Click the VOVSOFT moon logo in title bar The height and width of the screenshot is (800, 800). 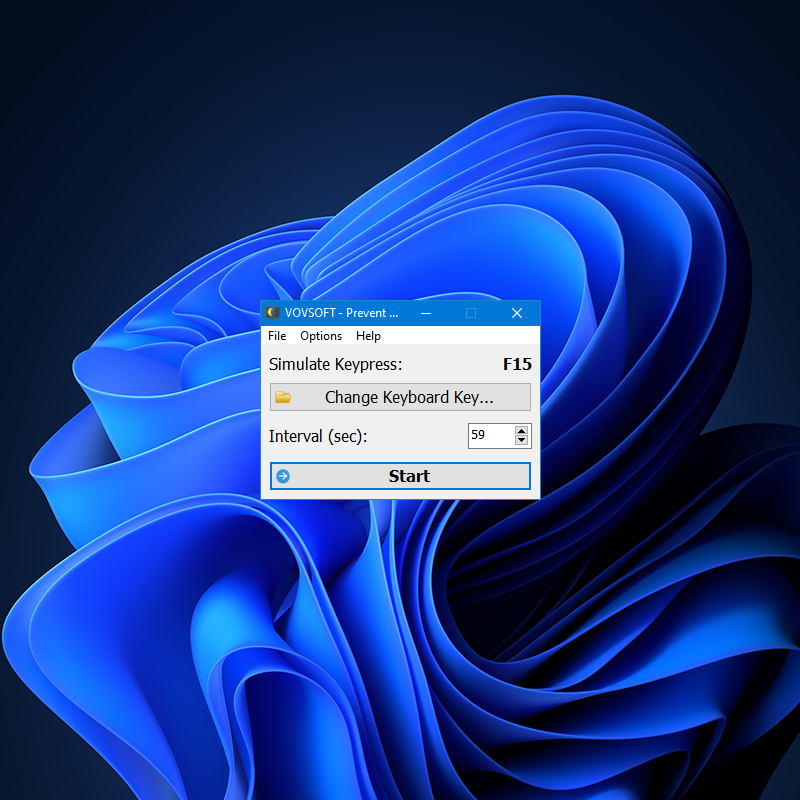click(272, 313)
